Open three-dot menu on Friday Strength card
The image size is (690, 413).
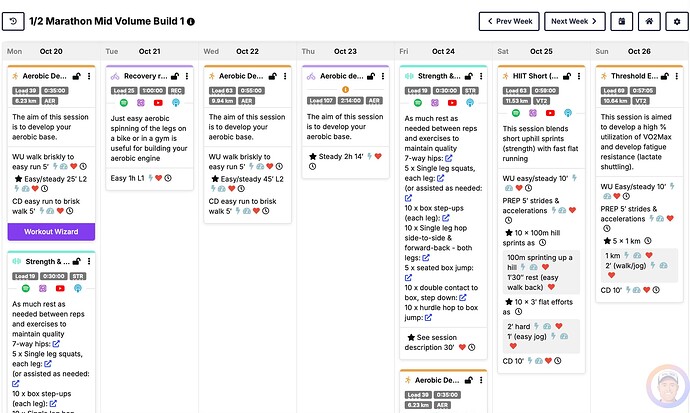(x=480, y=76)
